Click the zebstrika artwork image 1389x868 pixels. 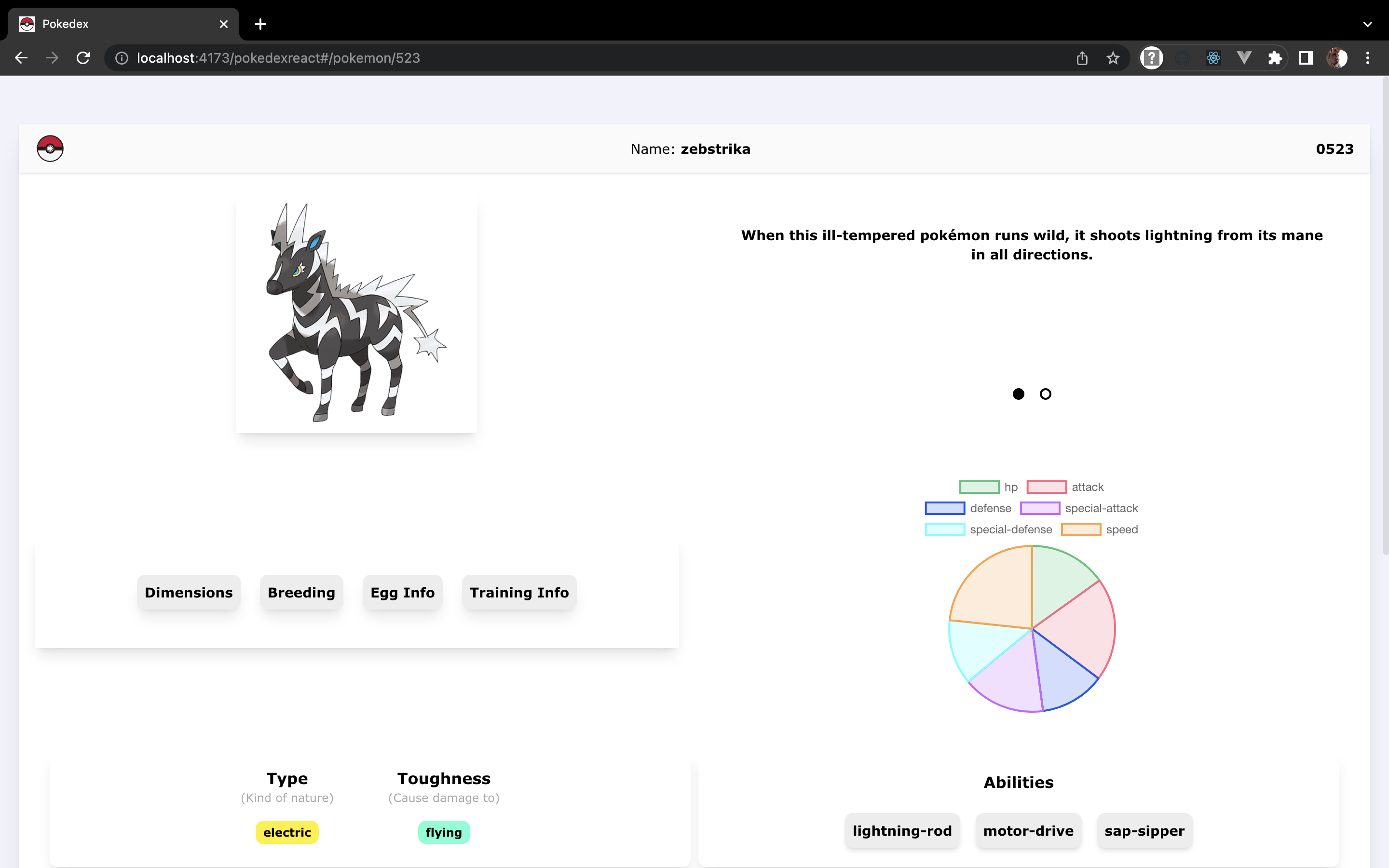point(356,313)
